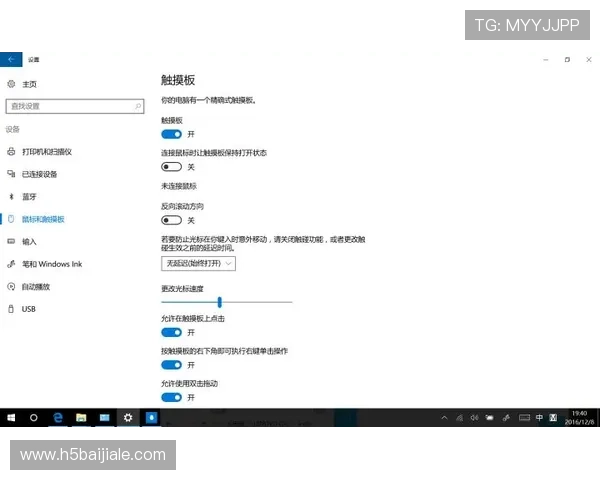Open printer icon for 打印机和扫描仪

[11, 152]
